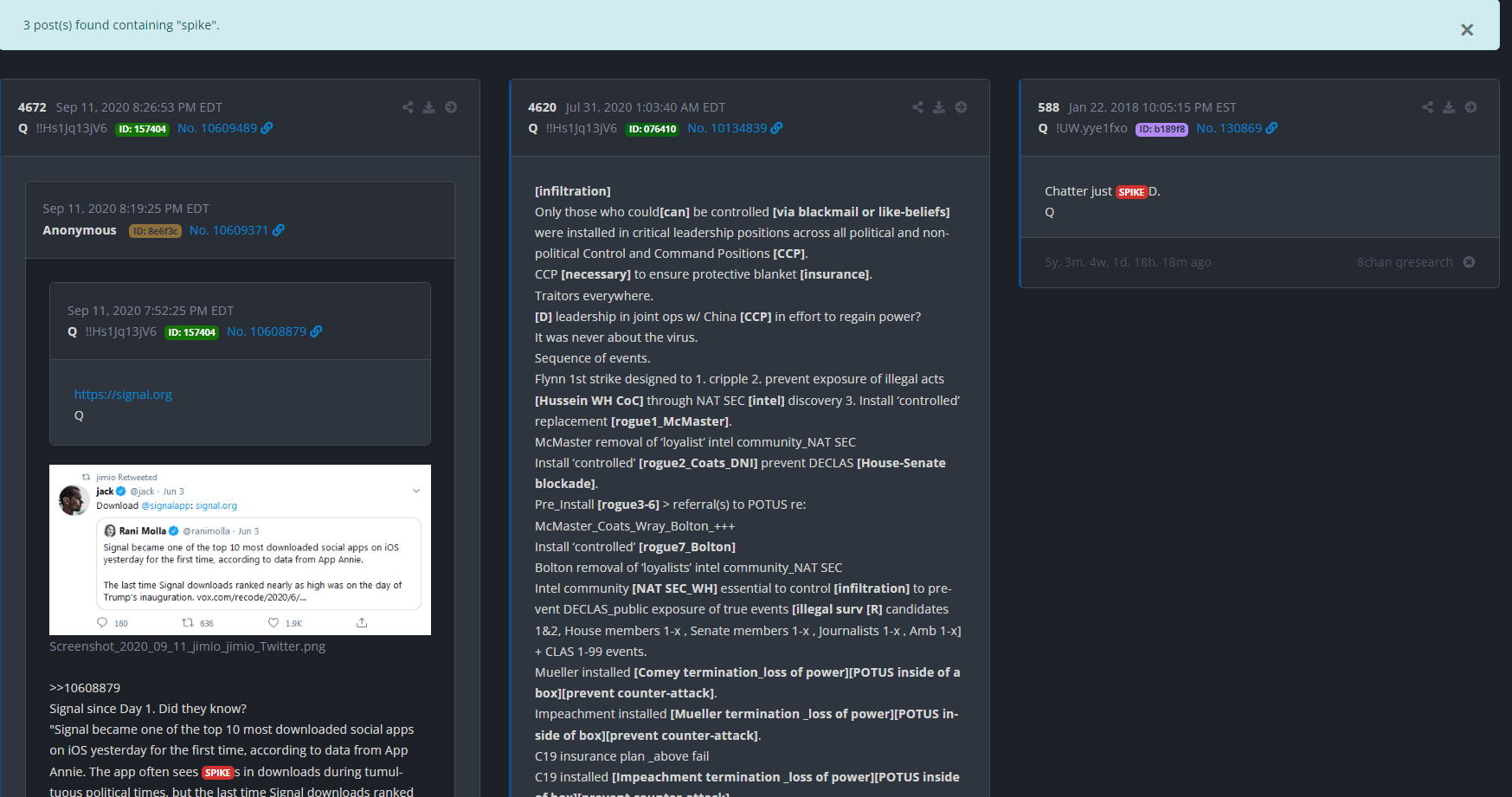Viewport: 1512px width, 797px height.
Task: Open Screenshot_2020_09_11_jimio_jimio_Twitter.png filename
Action: tap(188, 646)
